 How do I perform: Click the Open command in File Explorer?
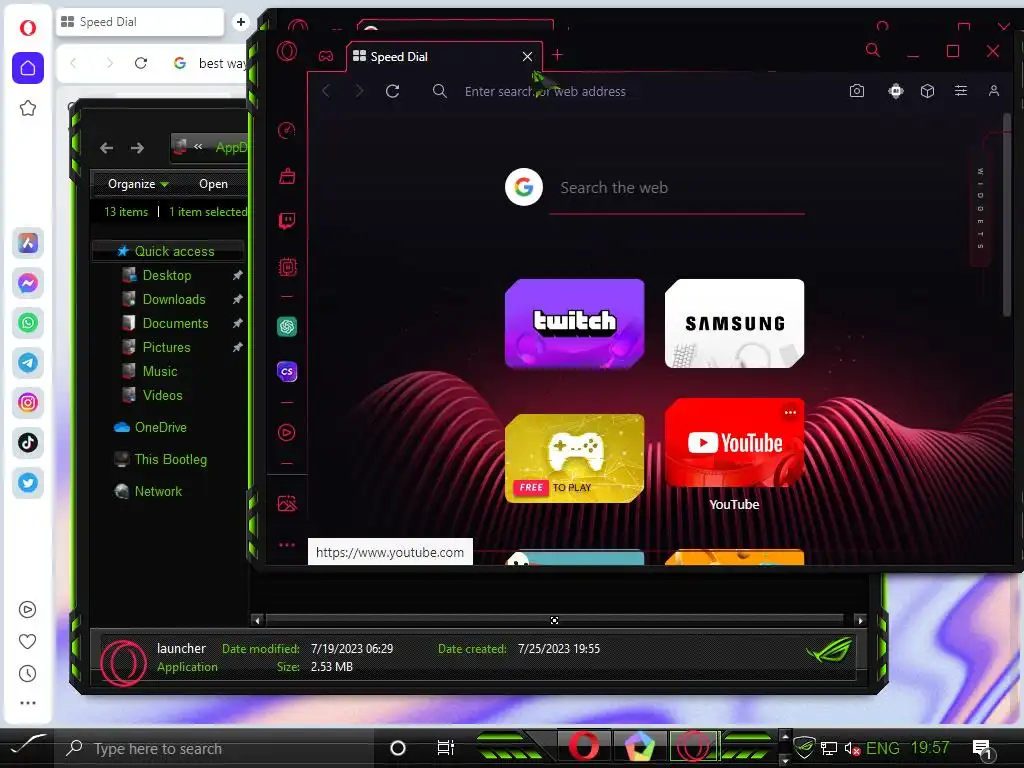pyautogui.click(x=214, y=184)
